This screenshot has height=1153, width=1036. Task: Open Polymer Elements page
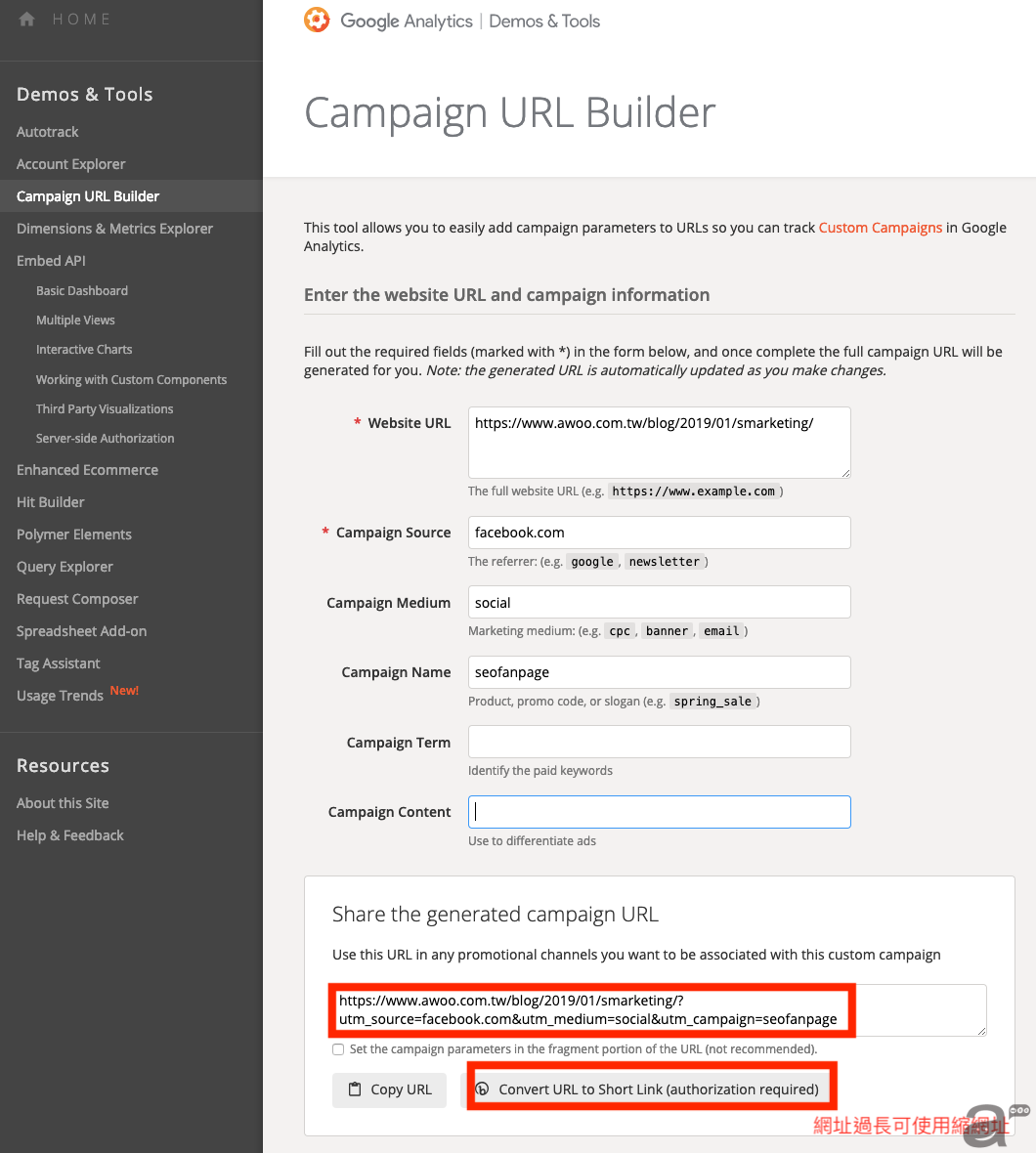(x=73, y=534)
